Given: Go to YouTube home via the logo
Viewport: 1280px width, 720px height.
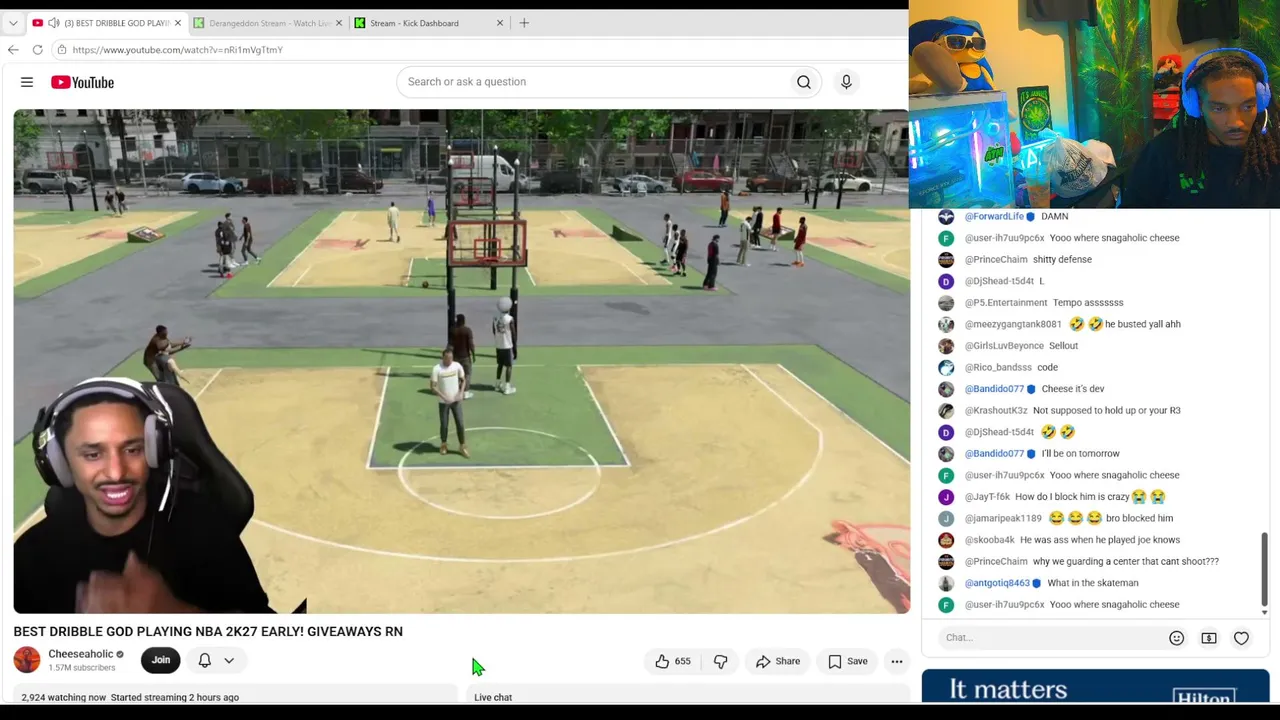Looking at the screenshot, I should click(82, 82).
